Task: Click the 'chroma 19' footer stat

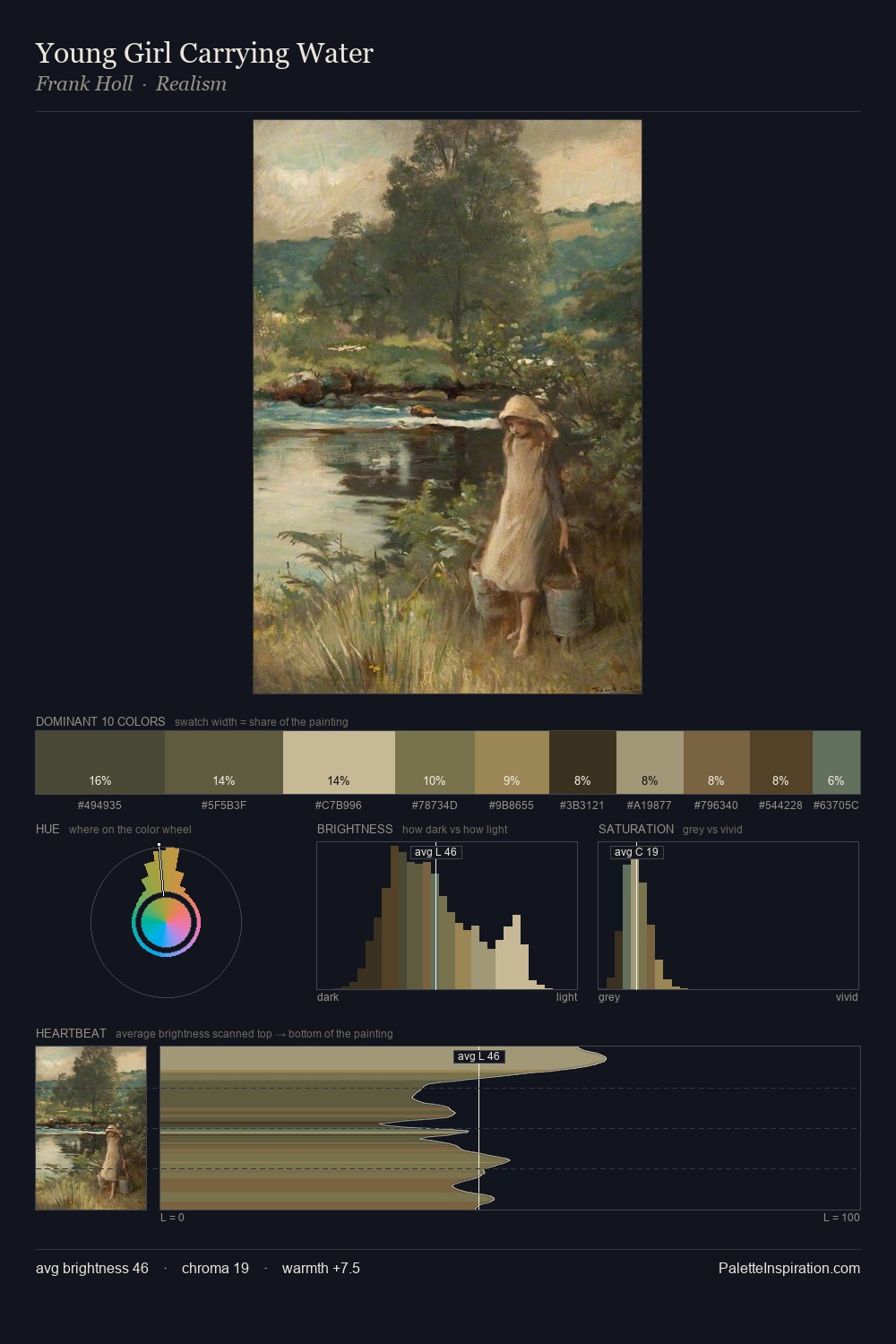Action: click(215, 1268)
